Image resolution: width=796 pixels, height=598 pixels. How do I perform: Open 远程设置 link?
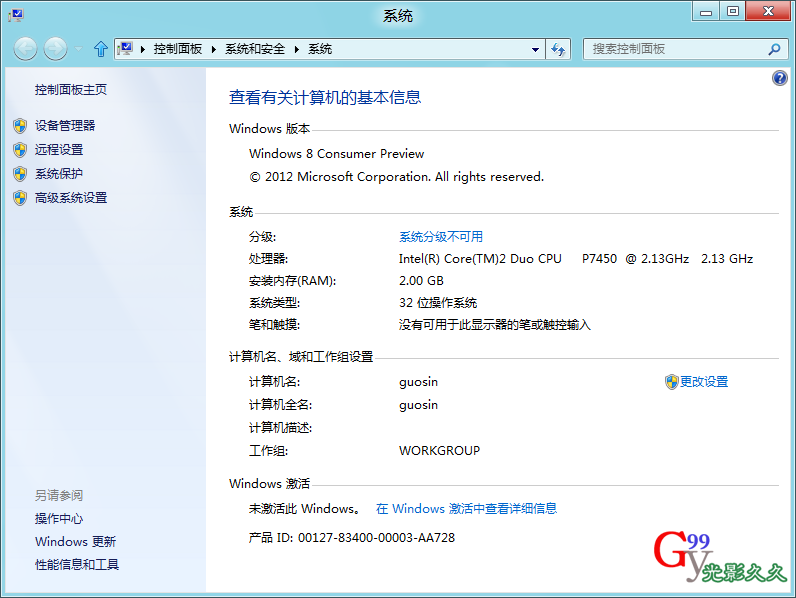point(59,150)
